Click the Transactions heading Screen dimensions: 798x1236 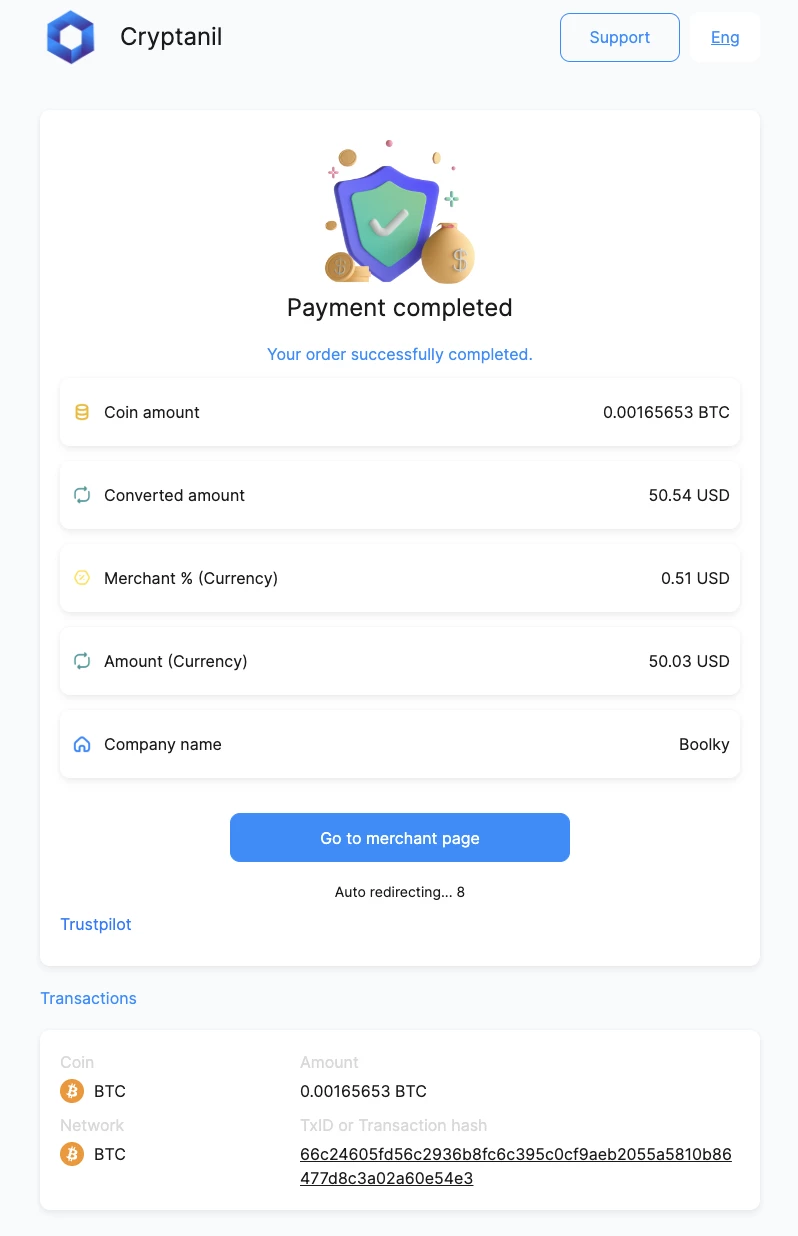[x=88, y=998]
